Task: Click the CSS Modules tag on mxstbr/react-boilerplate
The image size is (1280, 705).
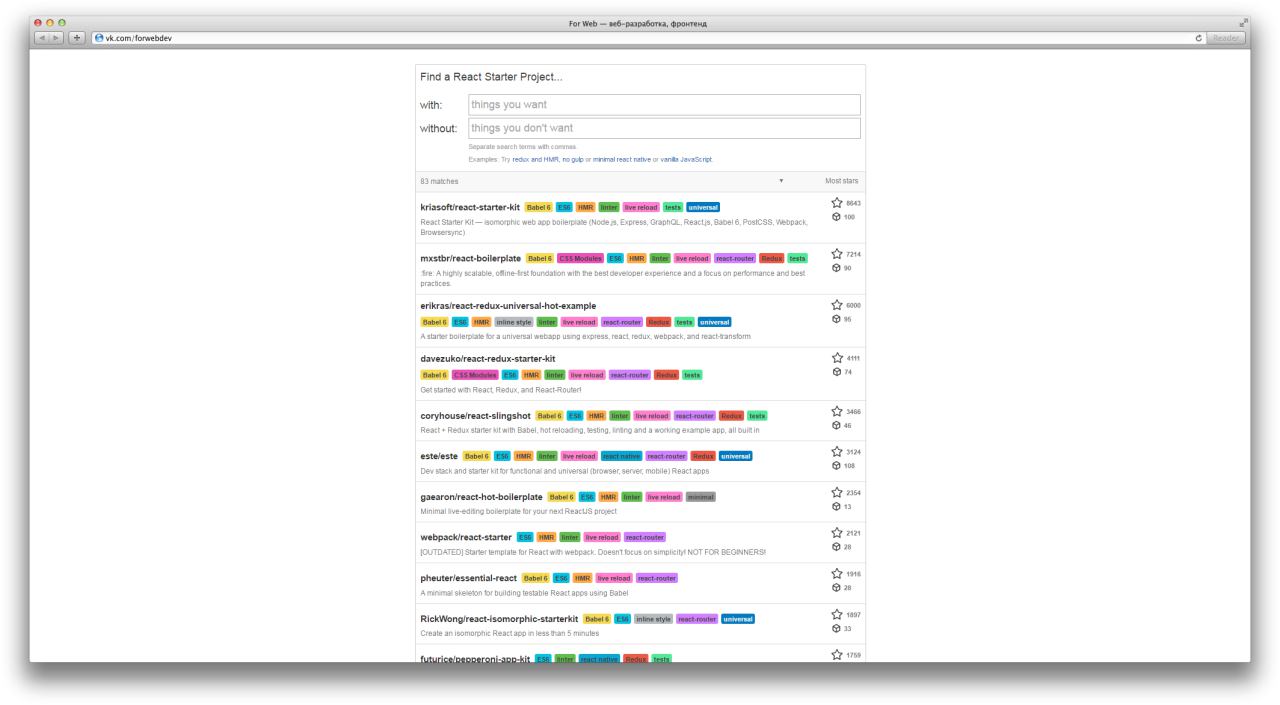Action: click(580, 258)
